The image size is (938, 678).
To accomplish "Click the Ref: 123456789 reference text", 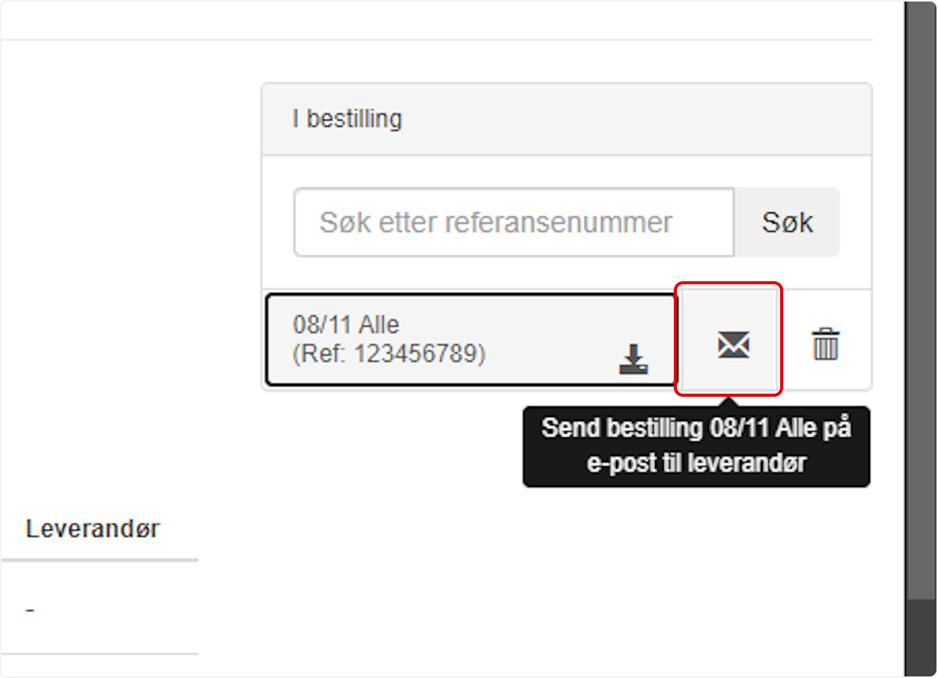I will [389, 354].
